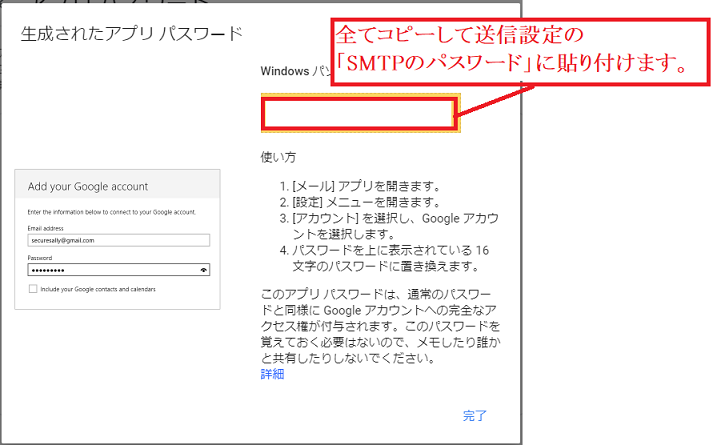Image resolution: width=717 pixels, height=445 pixels.
Task: Select the generated app password box
Action: [360, 113]
